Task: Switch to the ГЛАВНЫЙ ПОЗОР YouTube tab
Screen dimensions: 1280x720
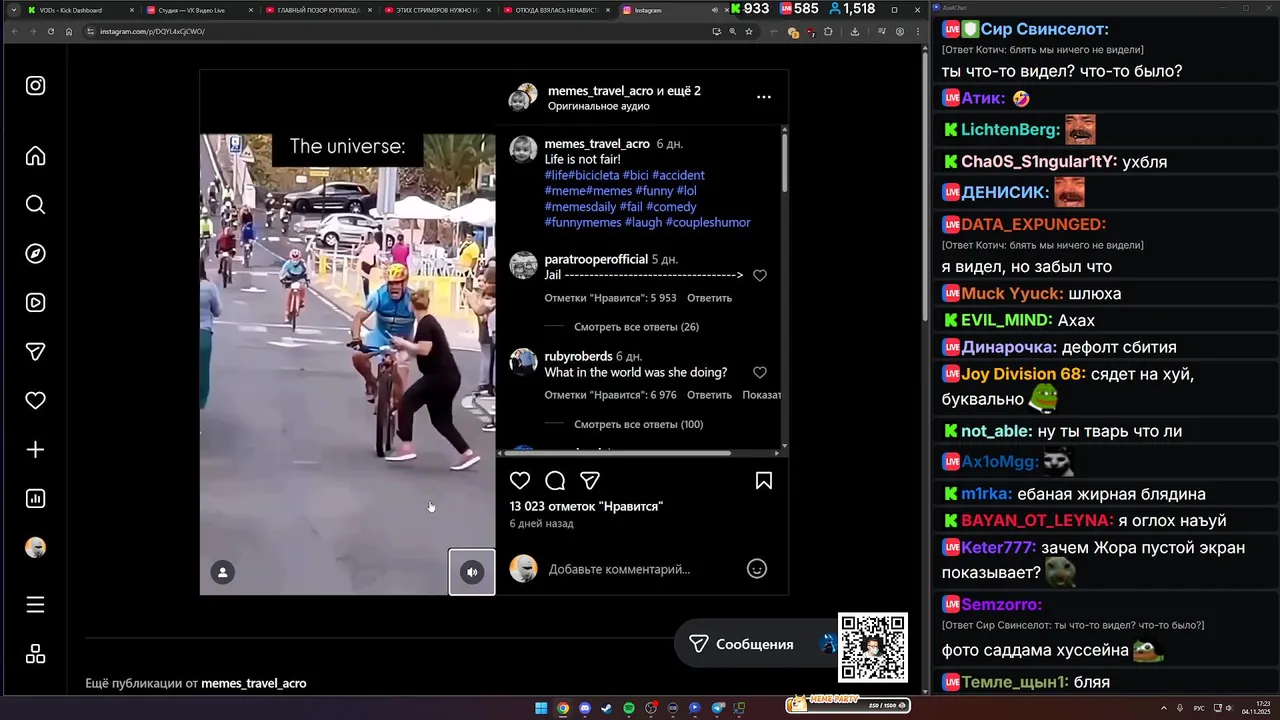Action: click(x=318, y=10)
